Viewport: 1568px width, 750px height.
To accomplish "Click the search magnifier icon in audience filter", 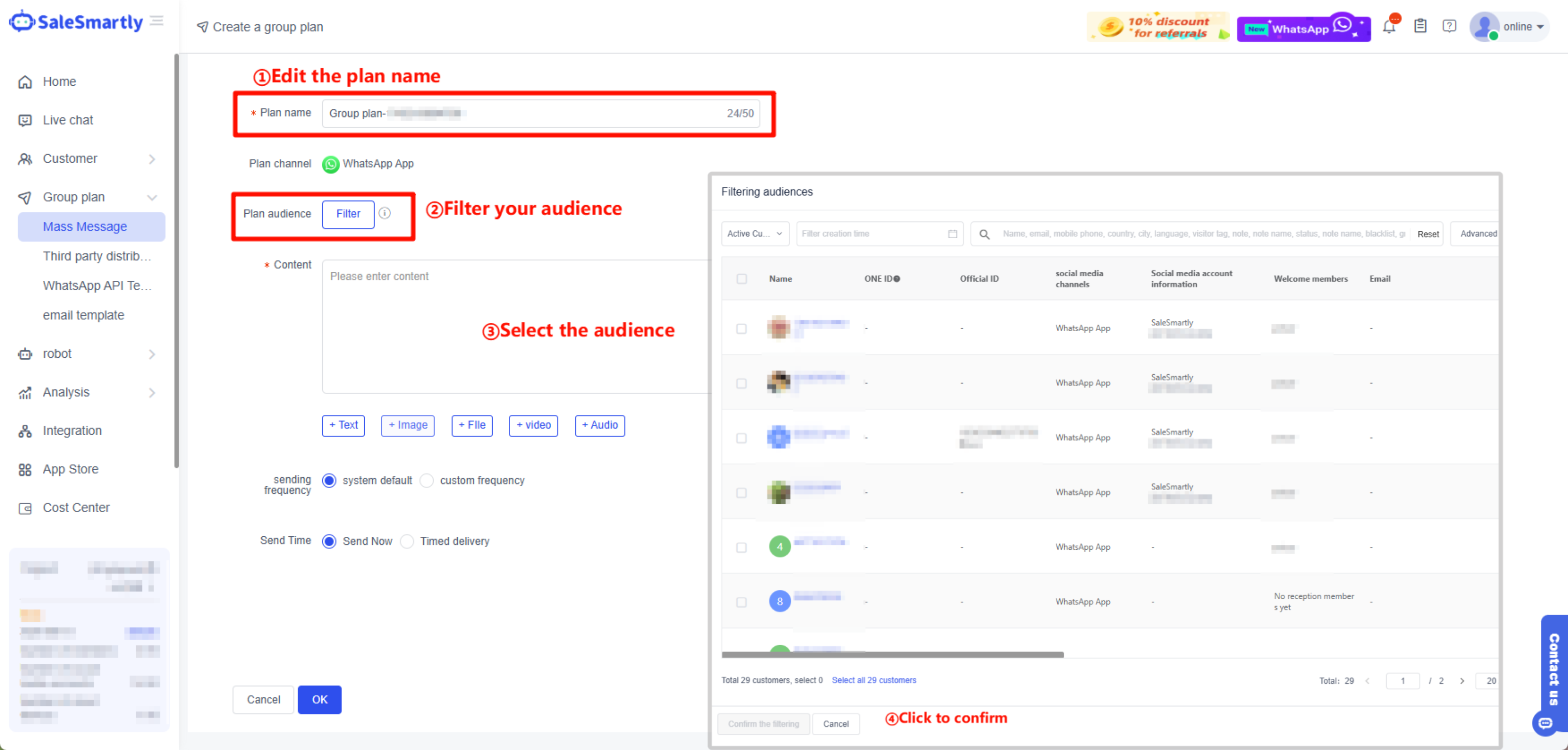I will coord(984,234).
